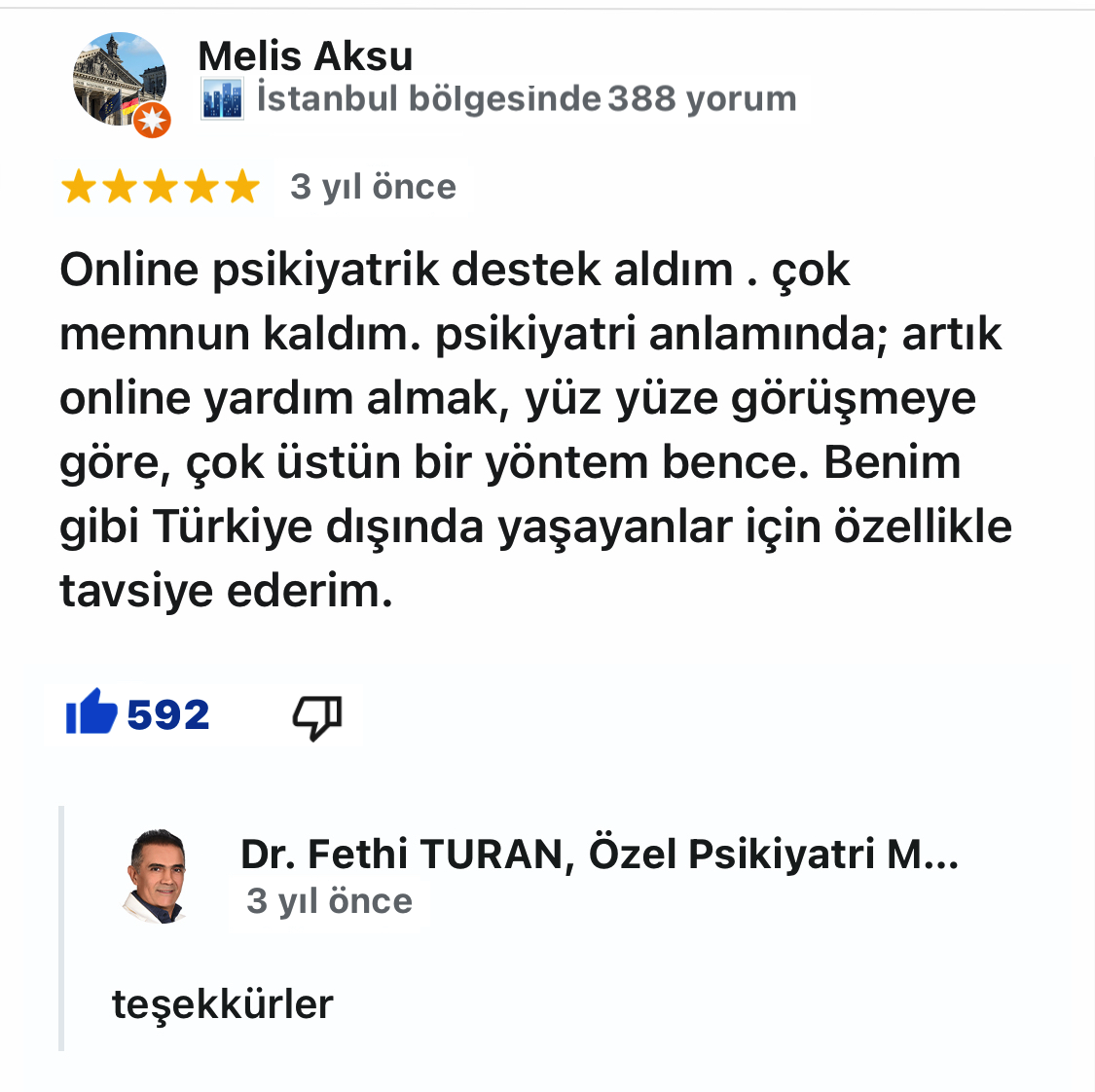Viewport: 1095px width, 1092px height.
Task: Open Melis Aksu's profile photo
Action: point(120,79)
